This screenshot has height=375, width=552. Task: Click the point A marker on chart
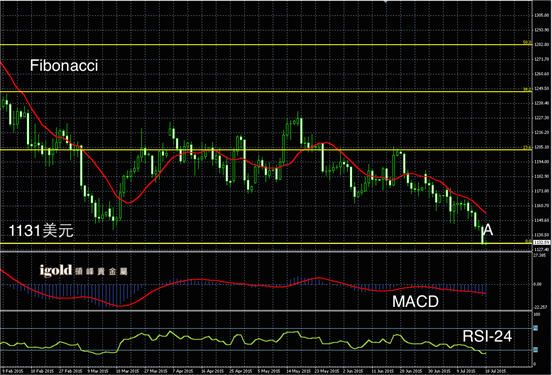coord(488,230)
